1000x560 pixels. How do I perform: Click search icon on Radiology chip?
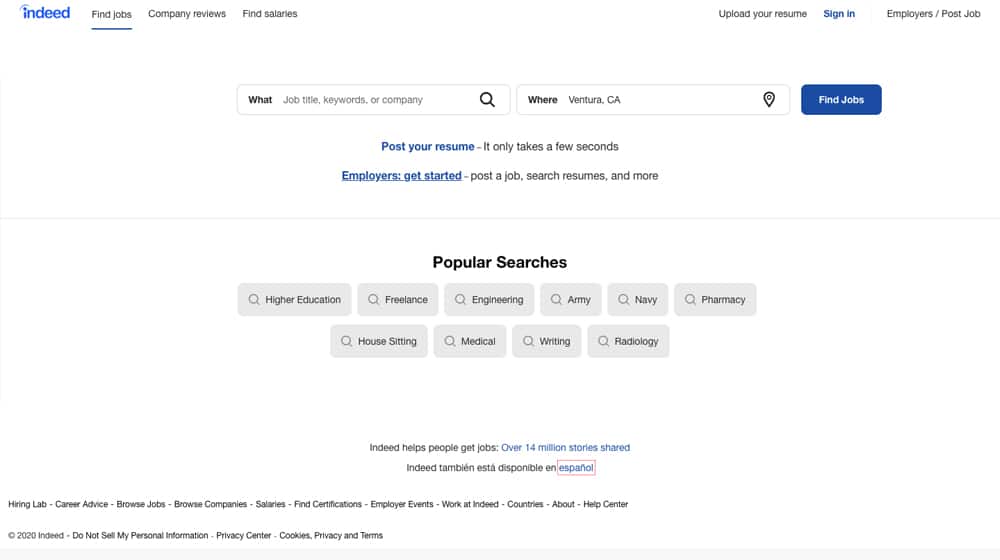603,341
